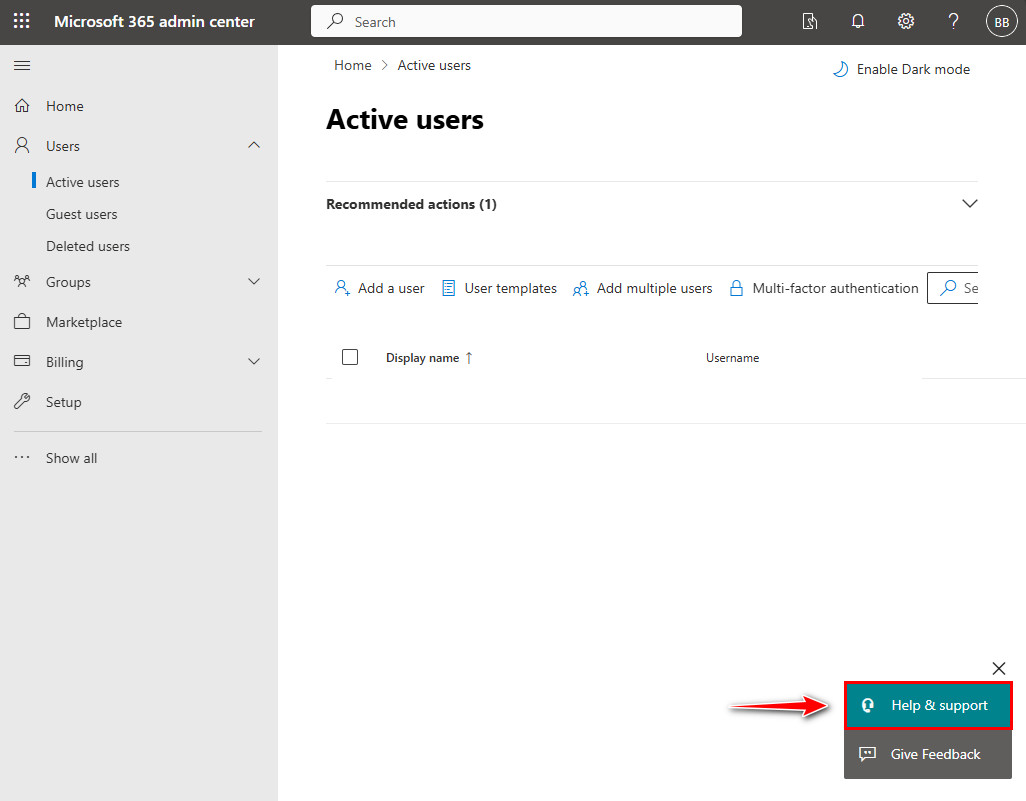Image resolution: width=1026 pixels, height=801 pixels.
Task: Open Guest users in the sidebar
Action: 82,214
